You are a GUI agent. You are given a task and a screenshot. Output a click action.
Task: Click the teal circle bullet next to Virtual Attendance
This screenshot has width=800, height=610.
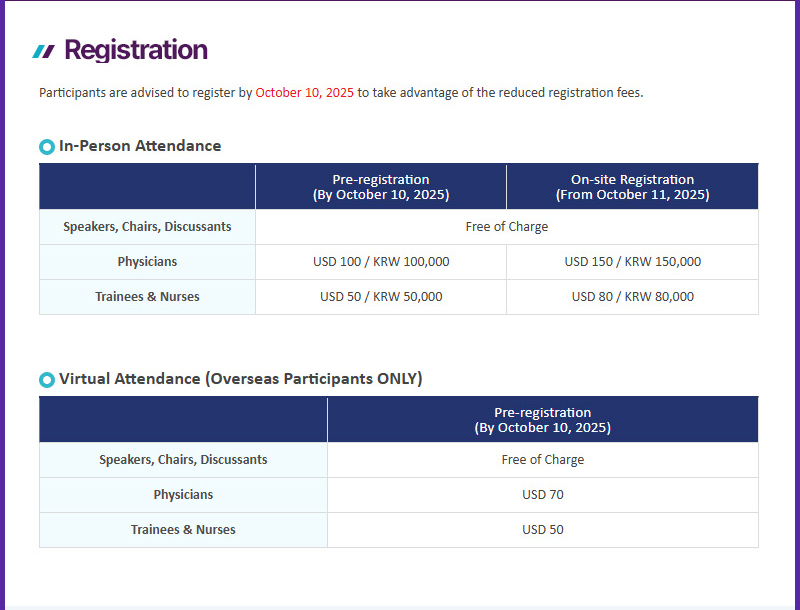47,379
